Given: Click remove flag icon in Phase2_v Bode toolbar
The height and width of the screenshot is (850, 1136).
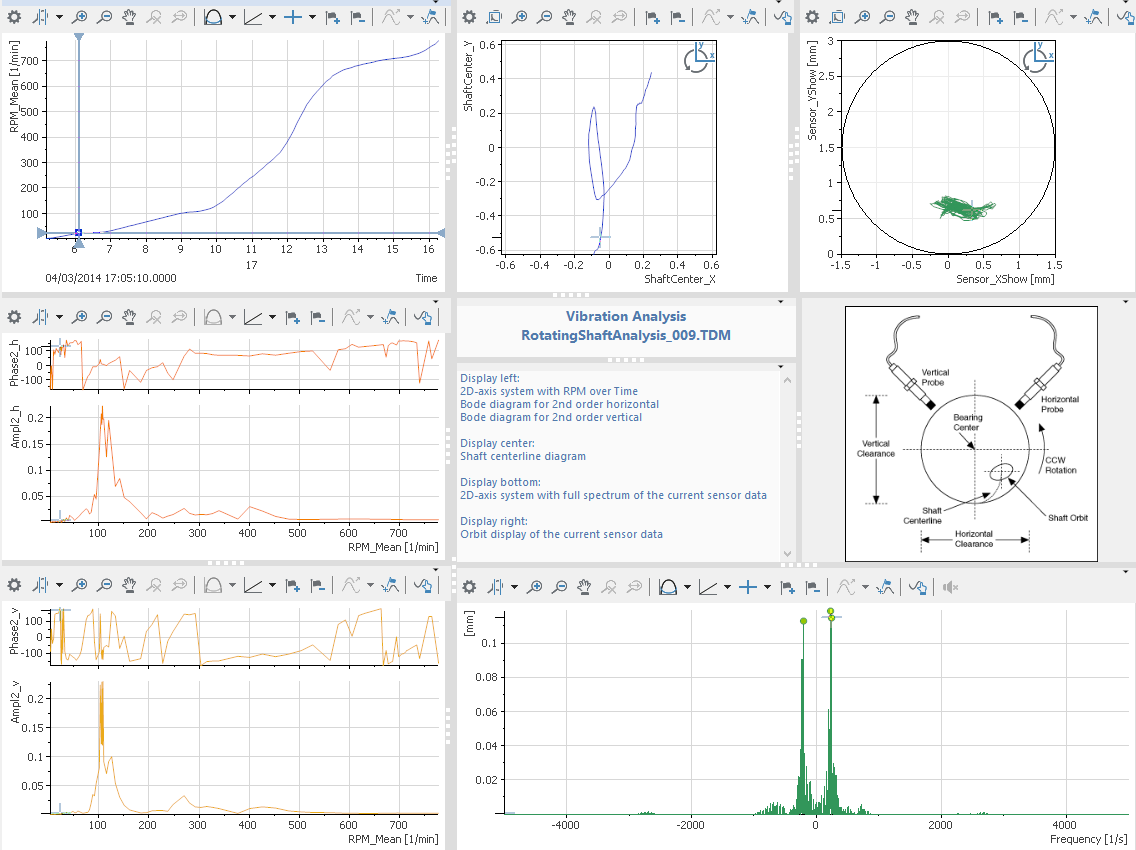Looking at the screenshot, I should 318,584.
